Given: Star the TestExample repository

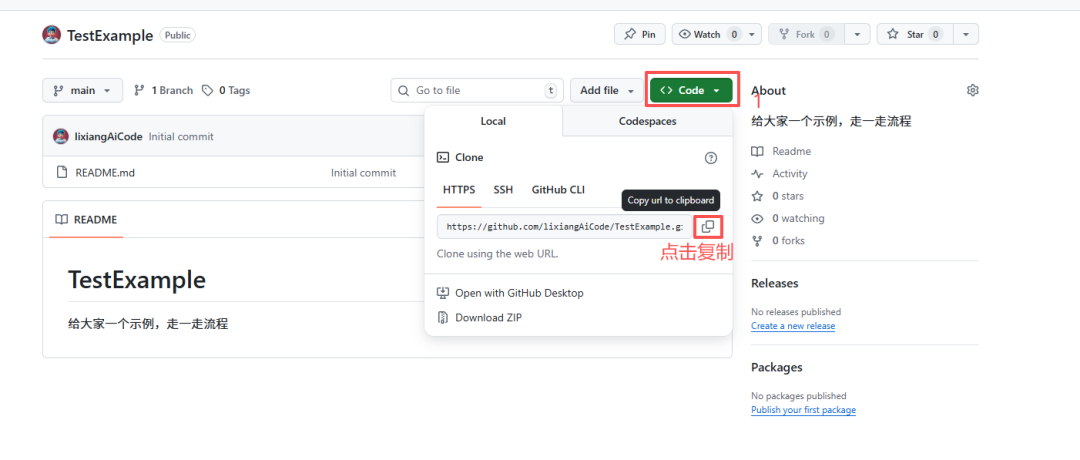Looking at the screenshot, I should 914,34.
